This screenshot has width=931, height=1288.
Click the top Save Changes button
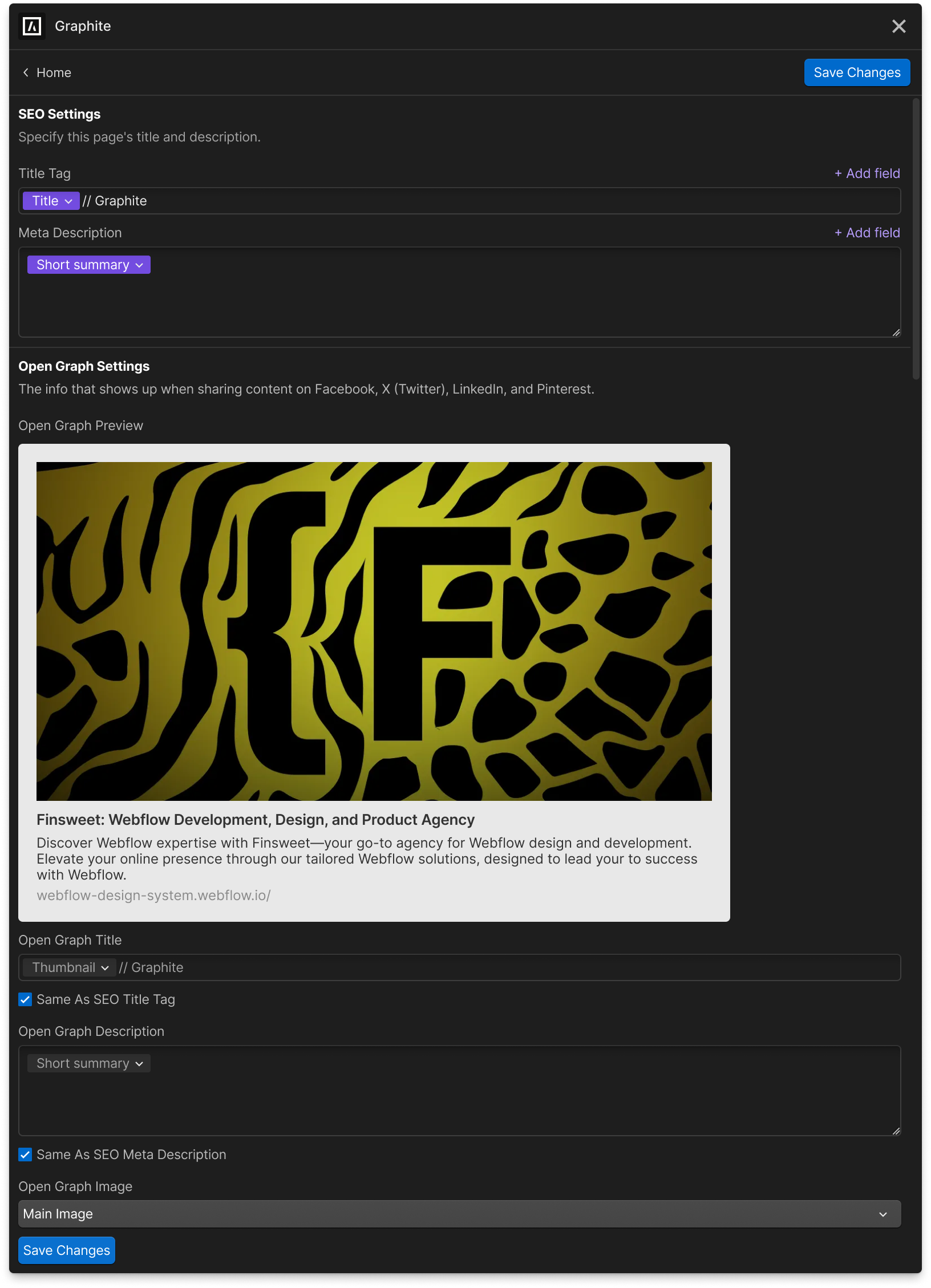[857, 72]
